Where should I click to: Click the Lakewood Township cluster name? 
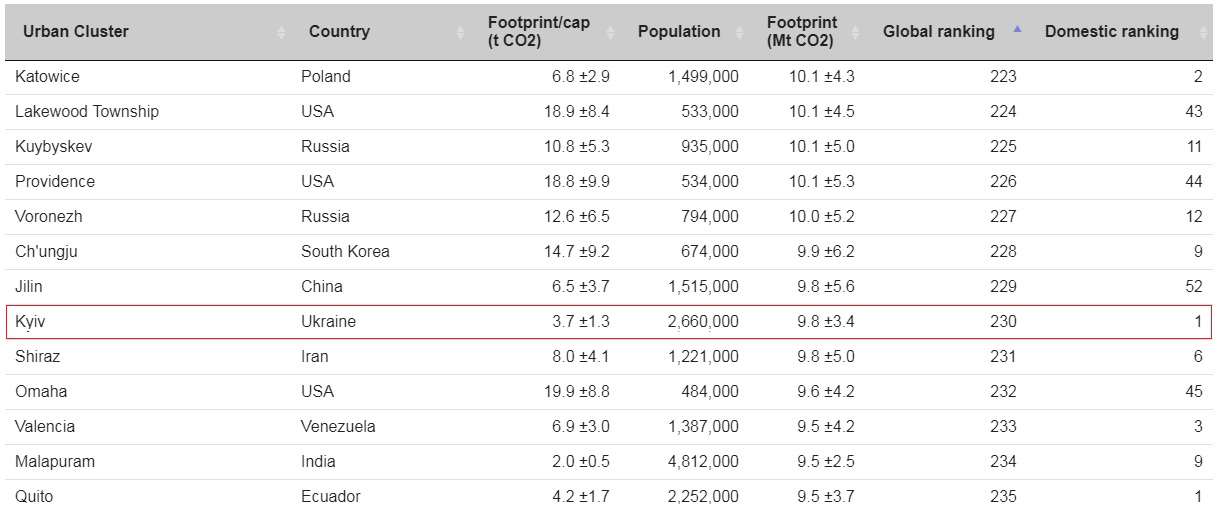click(87, 112)
